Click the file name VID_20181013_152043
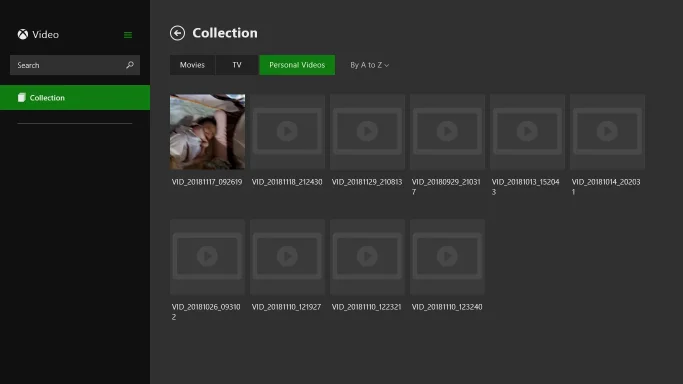 click(x=526, y=187)
